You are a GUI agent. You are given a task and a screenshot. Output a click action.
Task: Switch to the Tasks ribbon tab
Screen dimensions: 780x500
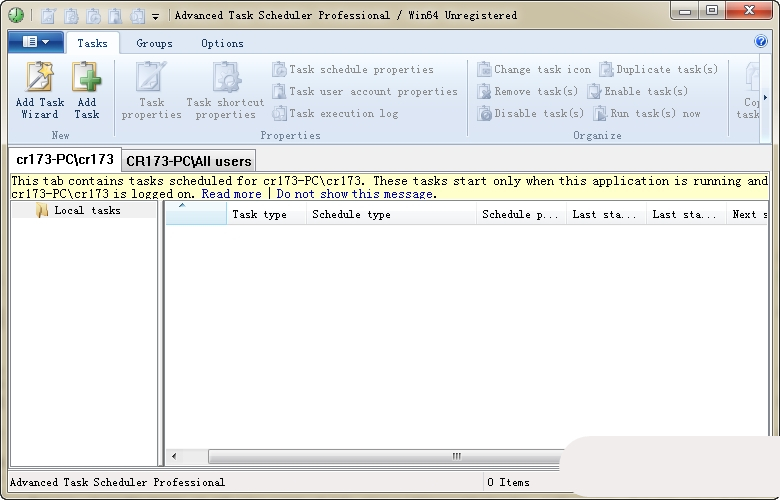(92, 43)
